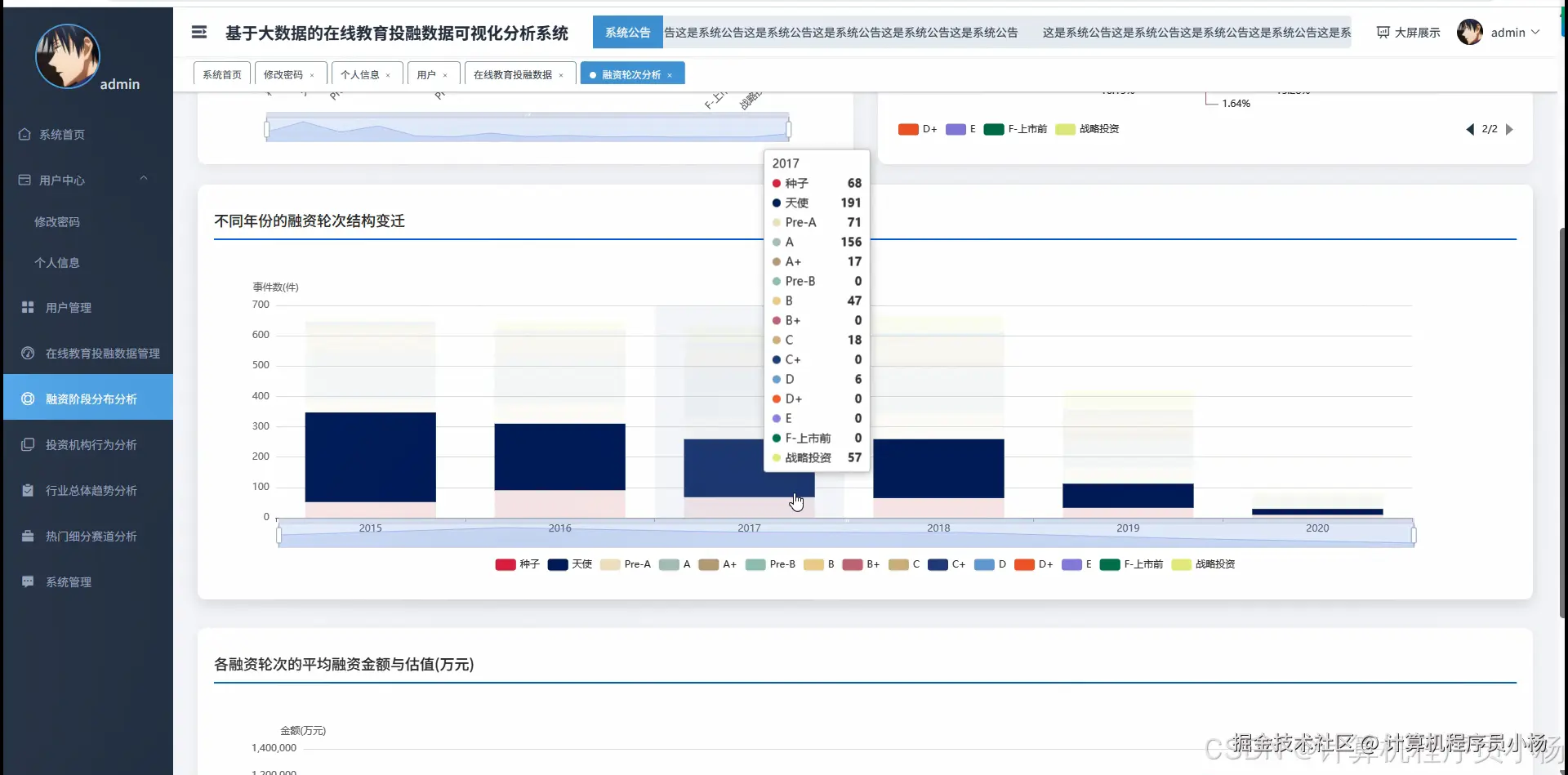Click the 行业总体趋势分析 sidebar icon
Viewport: 1568px width, 775px height.
28,491
